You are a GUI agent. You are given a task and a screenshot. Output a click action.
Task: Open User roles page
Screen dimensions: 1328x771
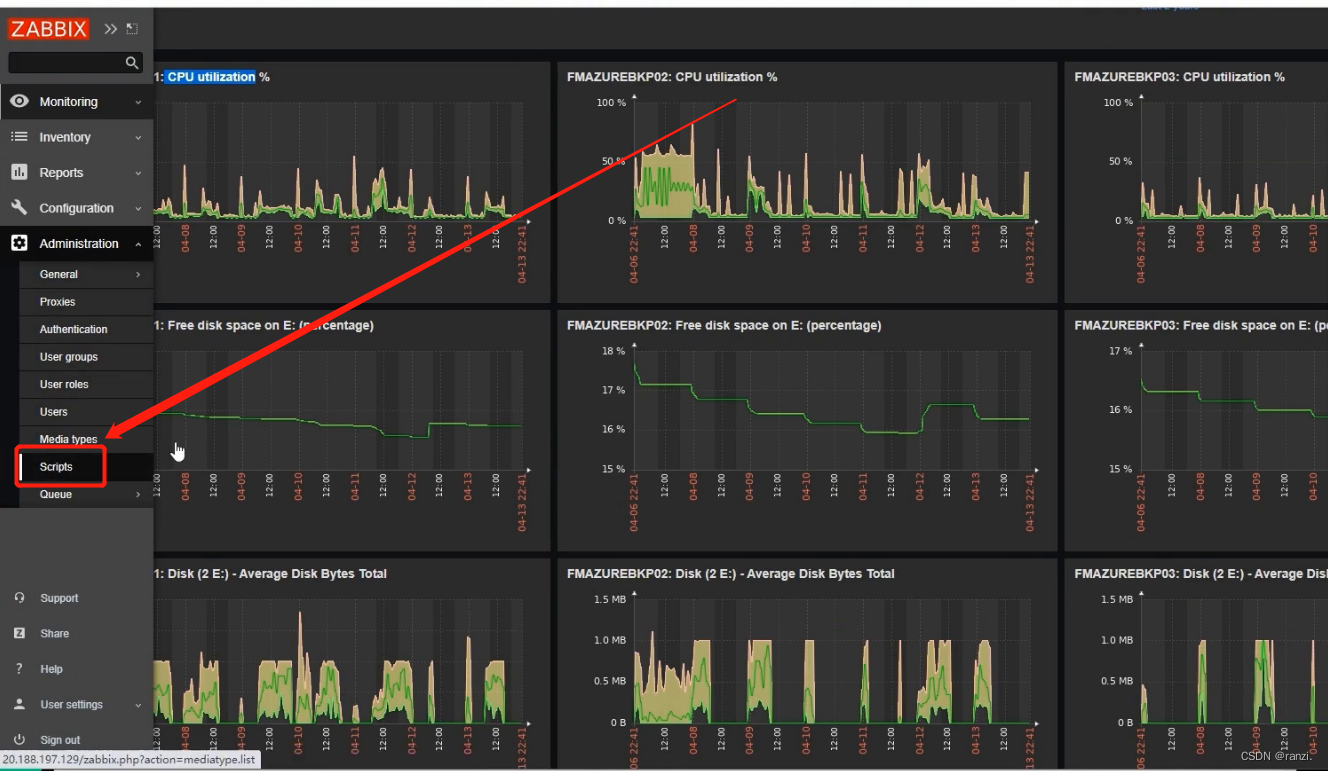coord(86,384)
